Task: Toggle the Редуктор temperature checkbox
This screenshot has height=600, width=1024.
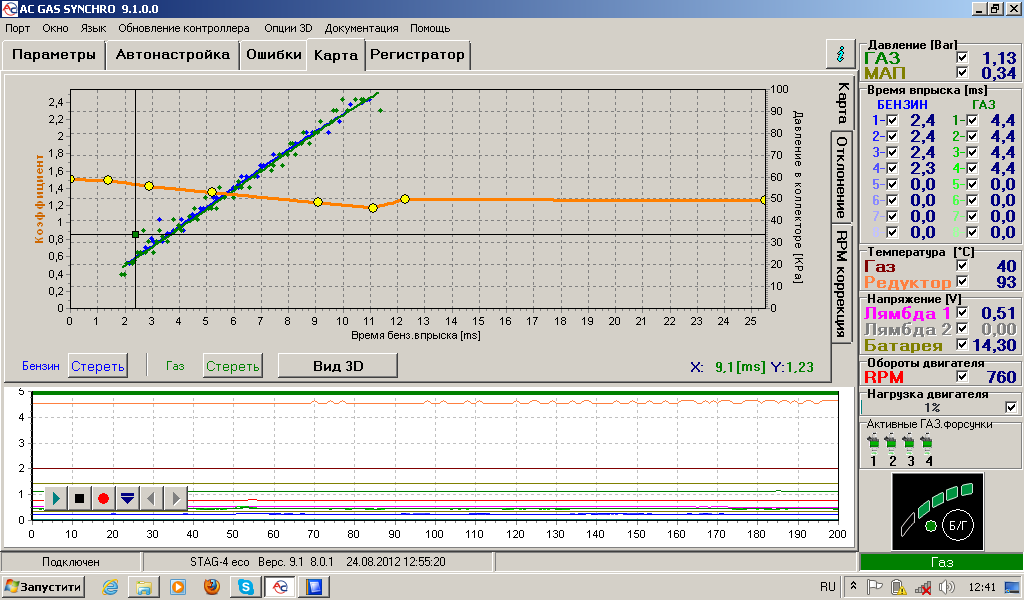Action: coord(962,281)
